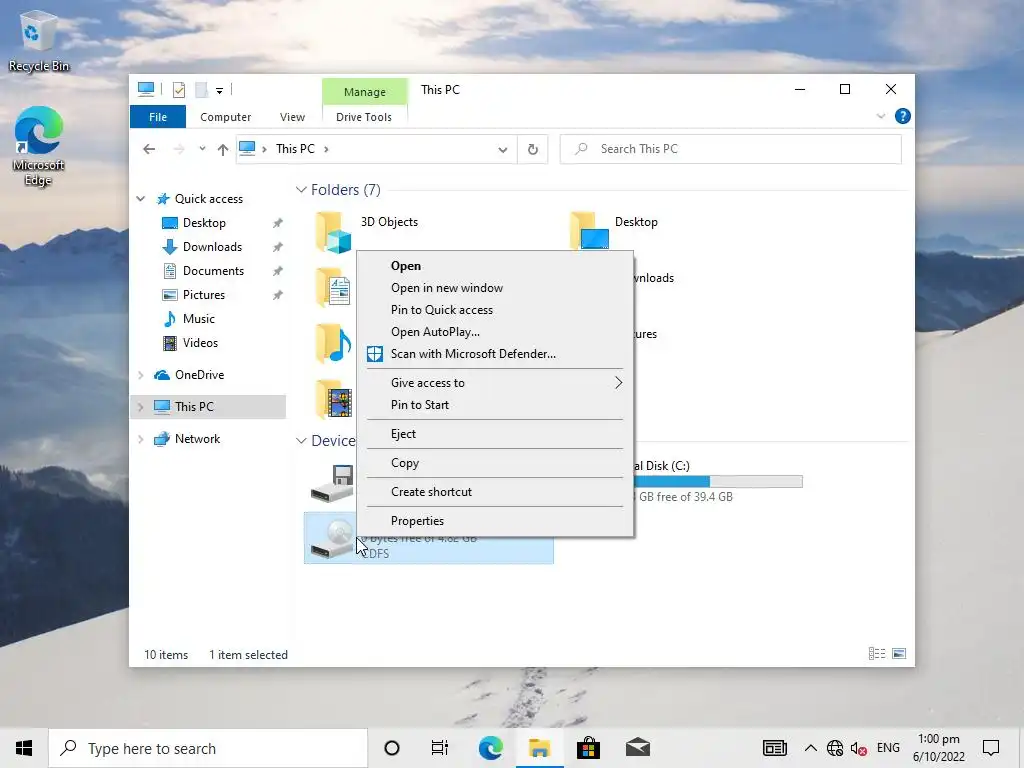Click the taskbar search box

coord(208,748)
